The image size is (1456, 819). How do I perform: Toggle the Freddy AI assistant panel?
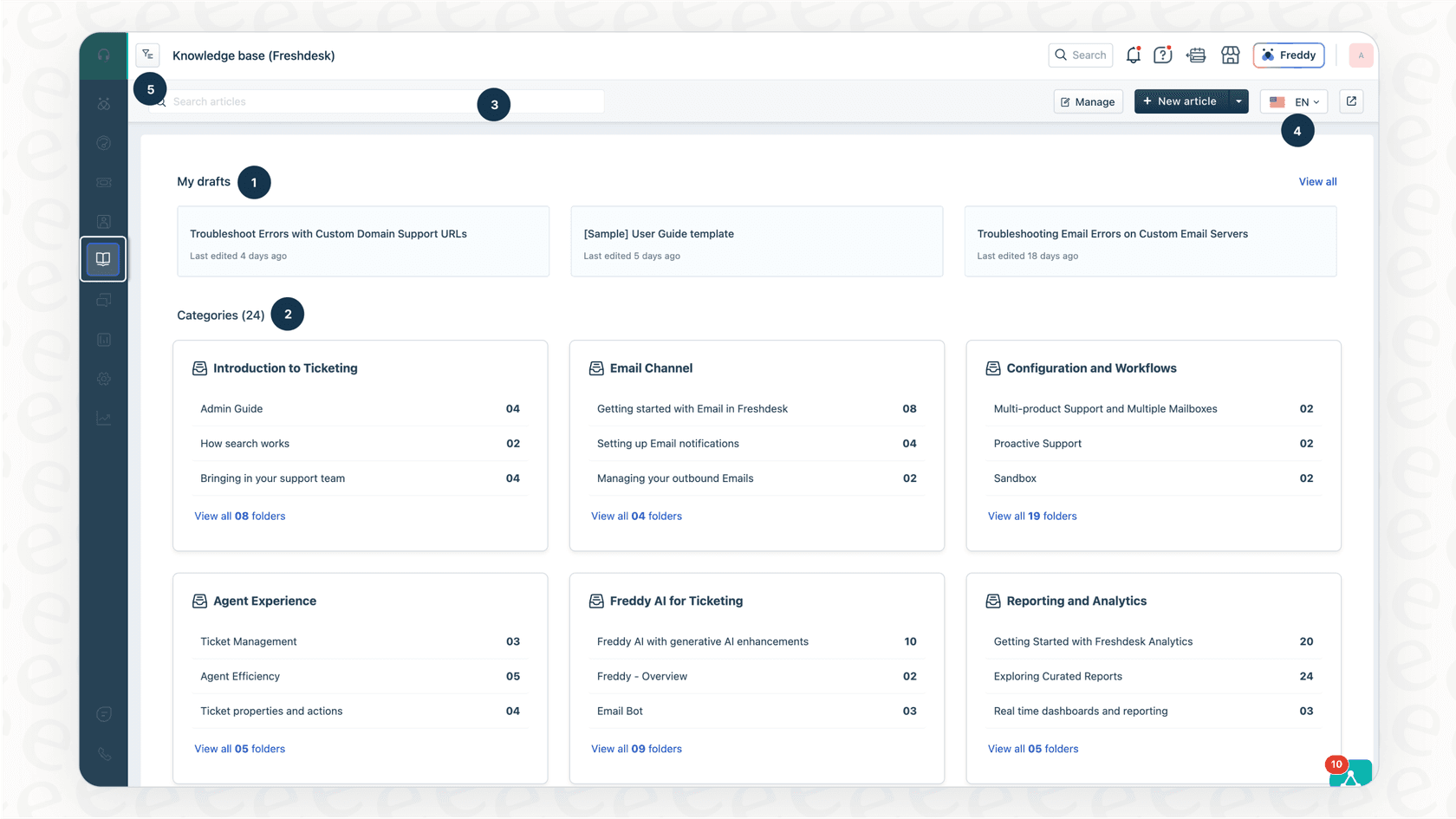[1289, 55]
